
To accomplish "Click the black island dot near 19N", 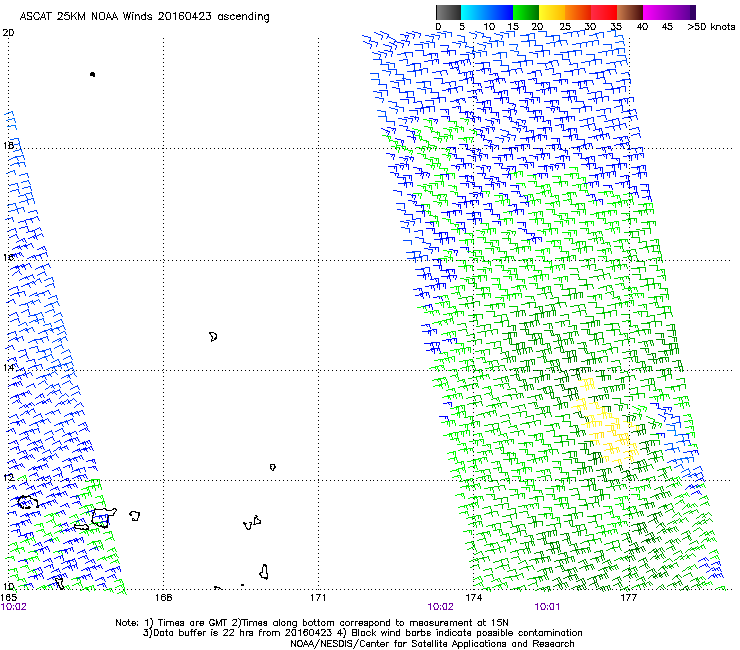I will point(92,74).
